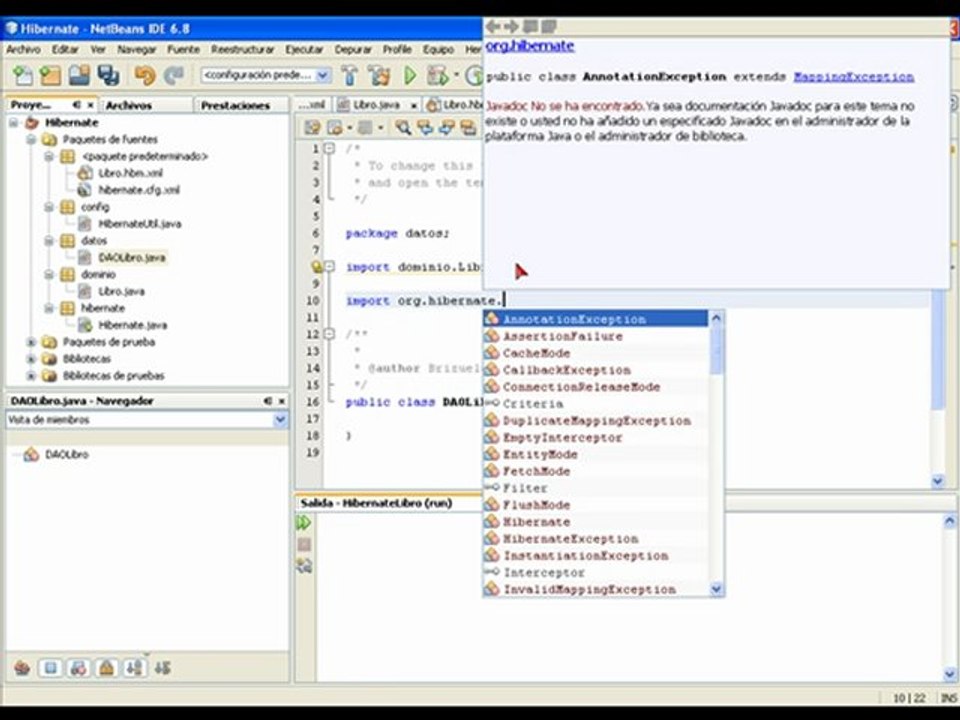This screenshot has height=720, width=960.
Task: Click the editor Find Selection magnifier icon
Action: click(x=403, y=127)
